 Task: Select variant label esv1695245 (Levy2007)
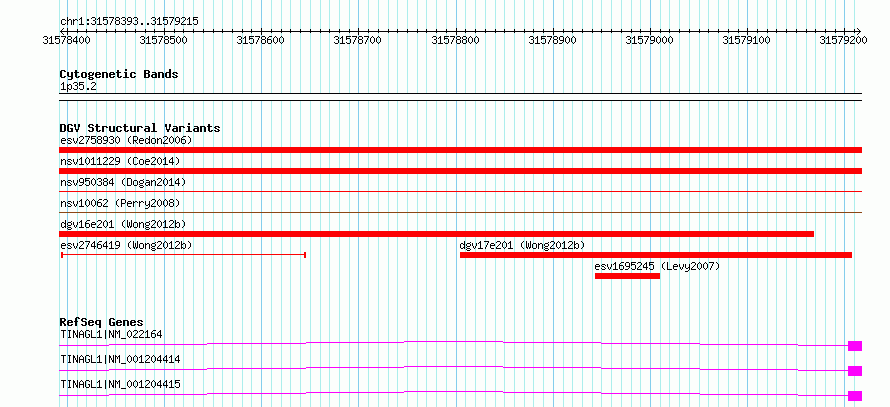click(x=657, y=266)
